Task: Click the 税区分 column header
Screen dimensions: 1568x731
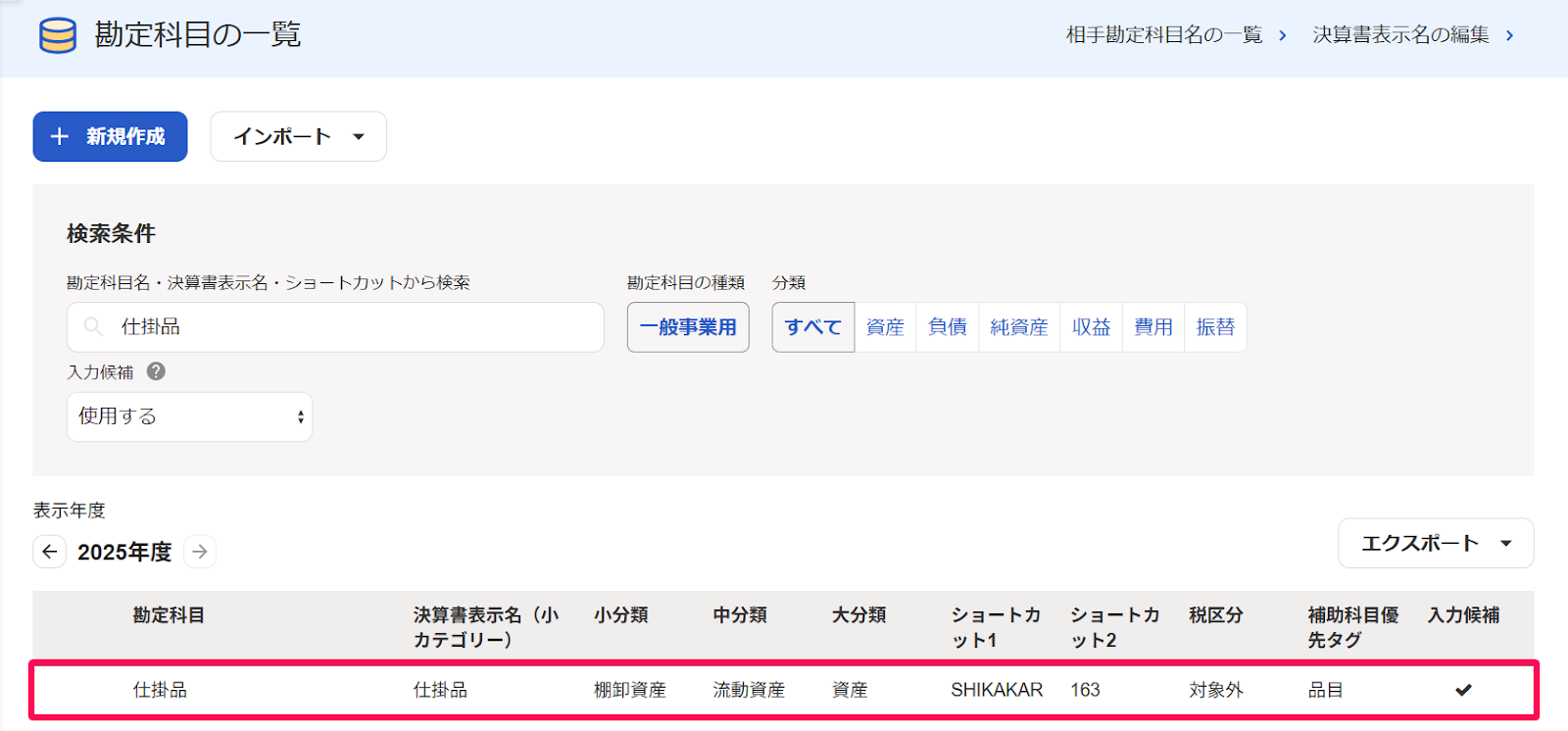Action: [x=1216, y=615]
